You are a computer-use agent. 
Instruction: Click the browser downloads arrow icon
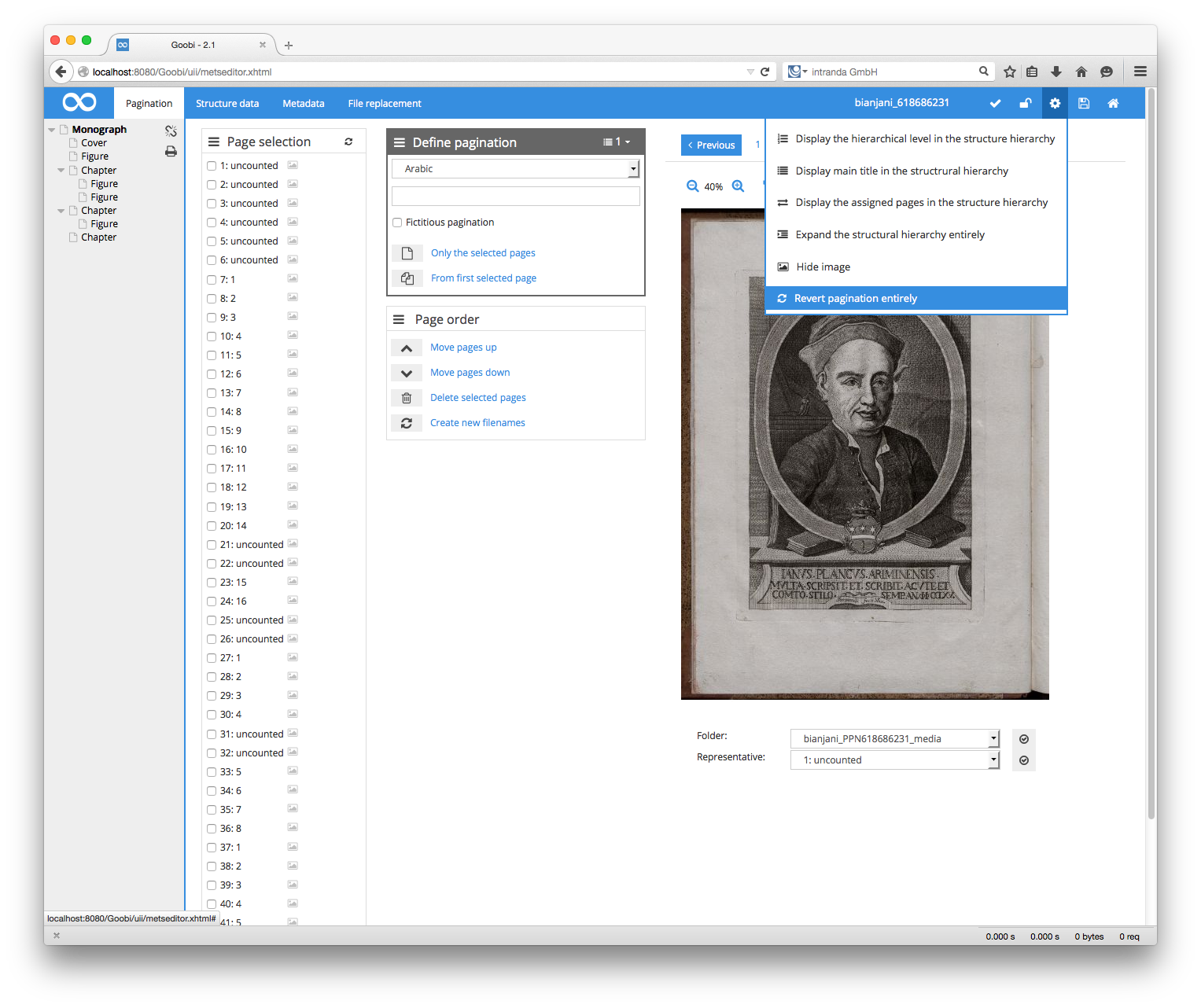point(1056,72)
